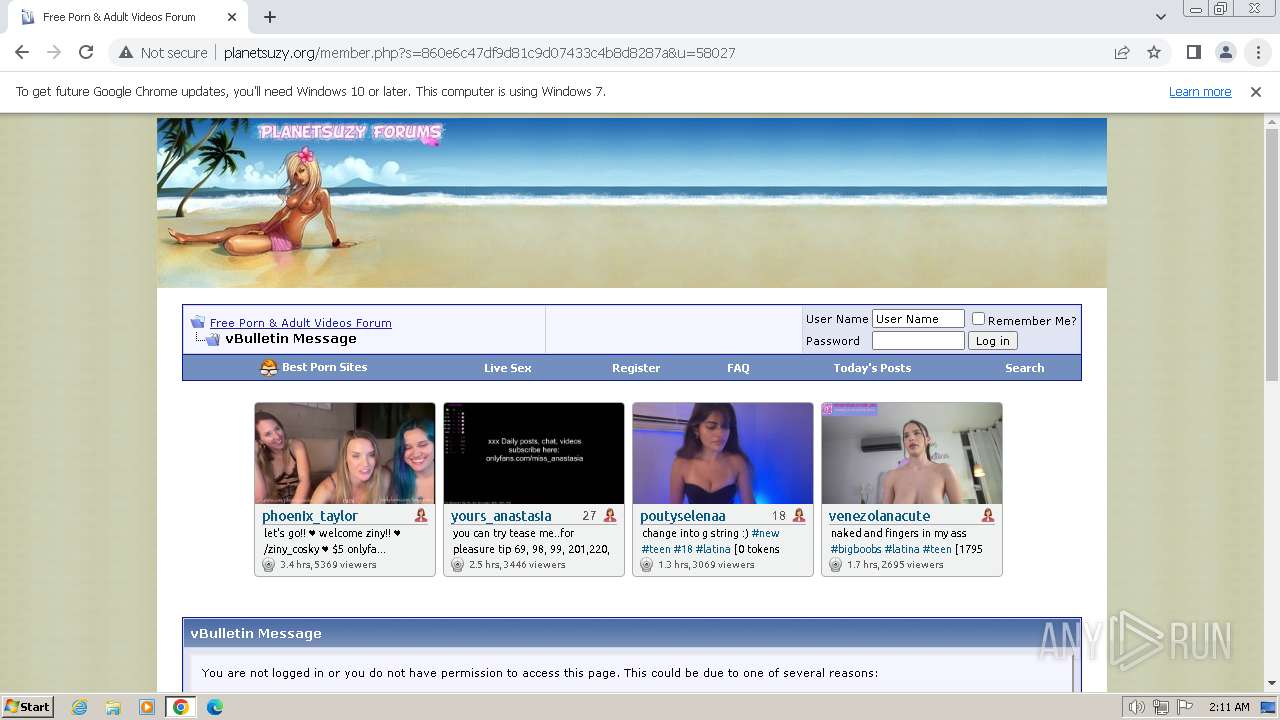
Task: Switch to the Chrome taskbar icon
Action: coord(181,707)
